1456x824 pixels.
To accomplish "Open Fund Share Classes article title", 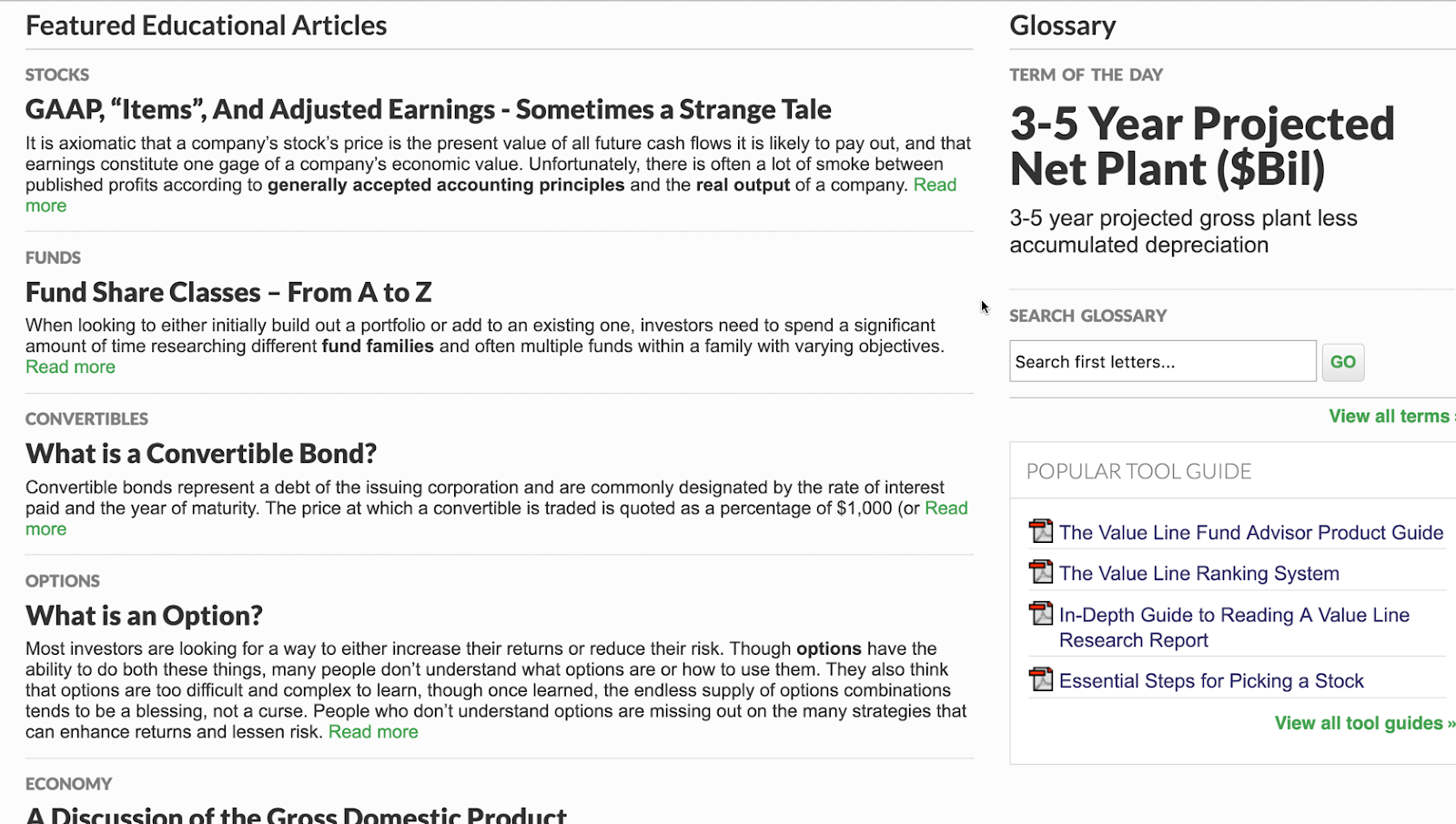I will coord(228,293).
